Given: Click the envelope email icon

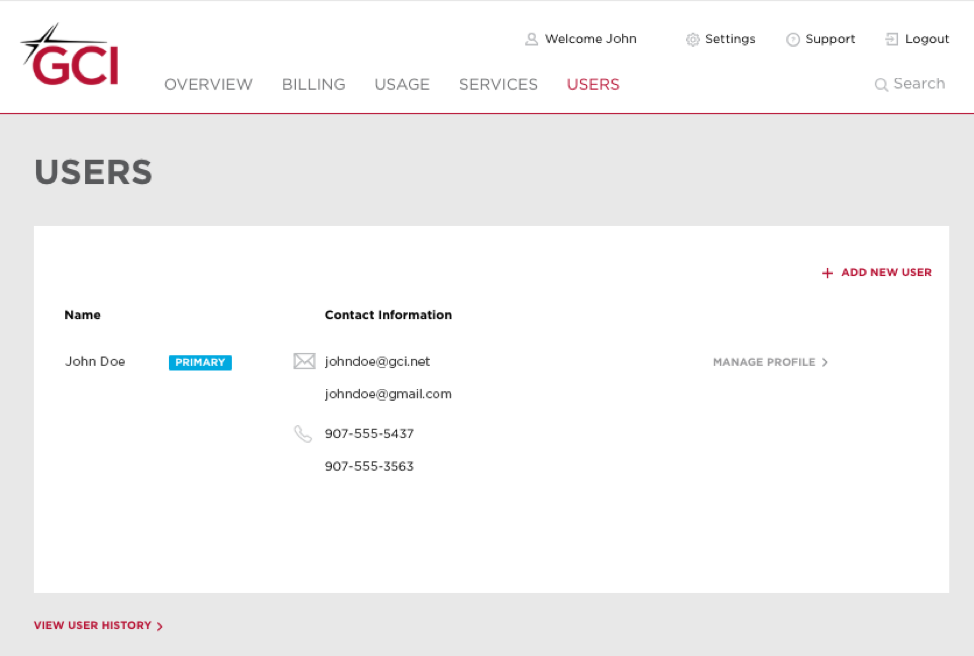Looking at the screenshot, I should tap(304, 361).
